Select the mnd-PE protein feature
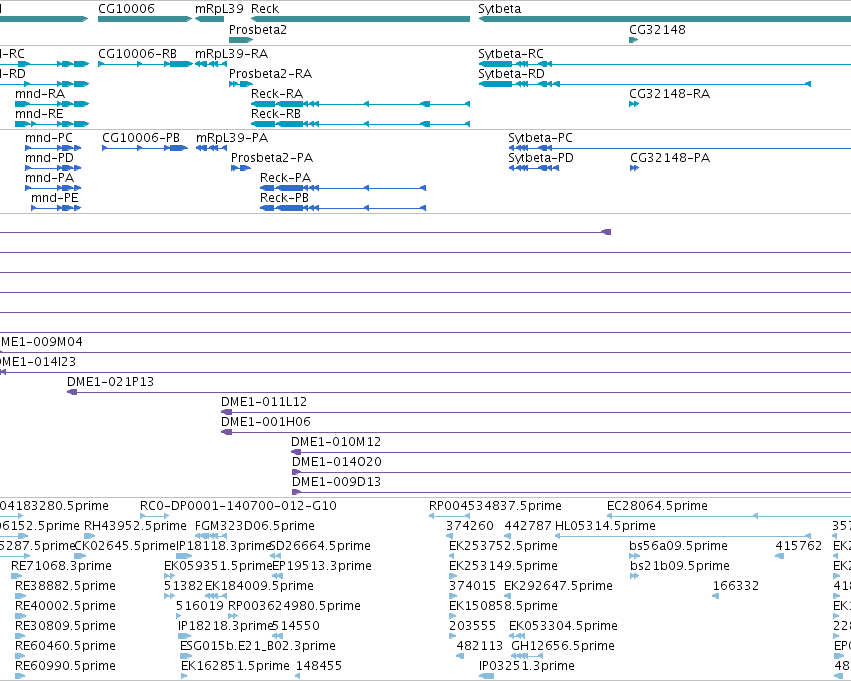Image resolution: width=851 pixels, height=681 pixels. point(56,208)
